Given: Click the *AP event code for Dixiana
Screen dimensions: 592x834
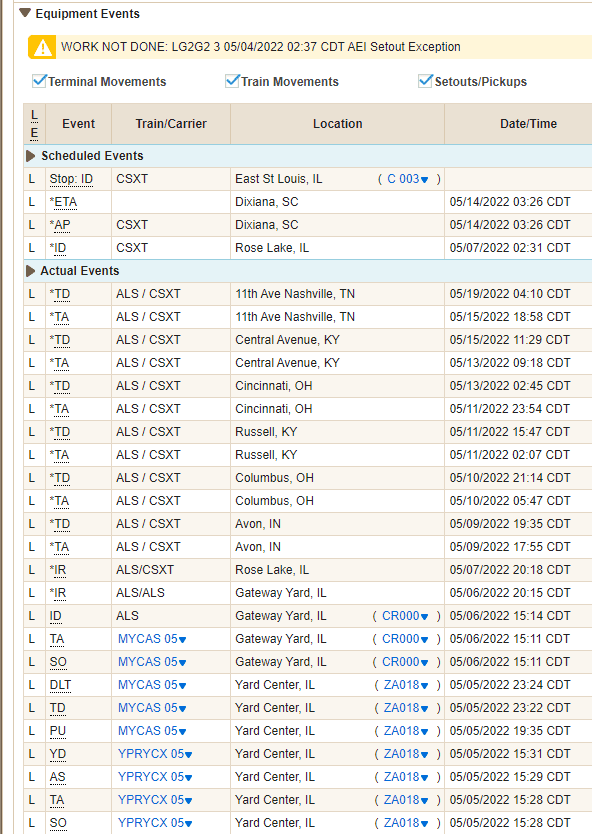Looking at the screenshot, I should pos(60,225).
